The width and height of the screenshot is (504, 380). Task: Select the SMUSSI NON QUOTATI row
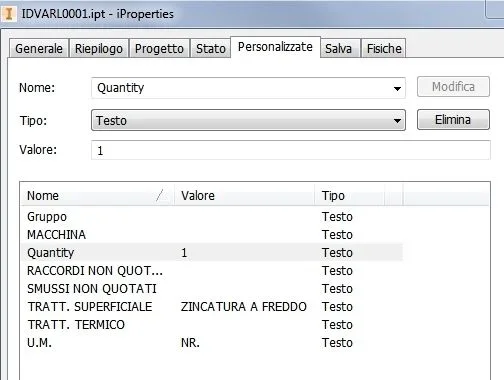pos(212,289)
